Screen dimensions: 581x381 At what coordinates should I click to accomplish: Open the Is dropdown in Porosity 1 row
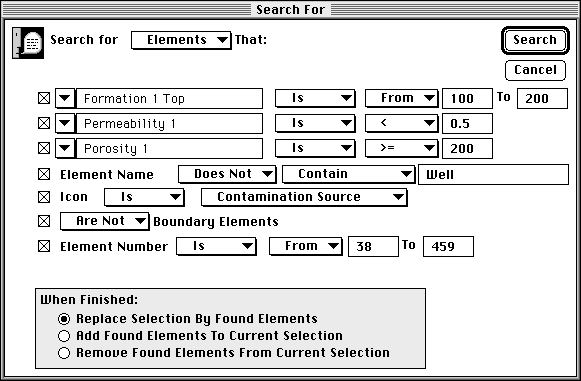point(315,148)
